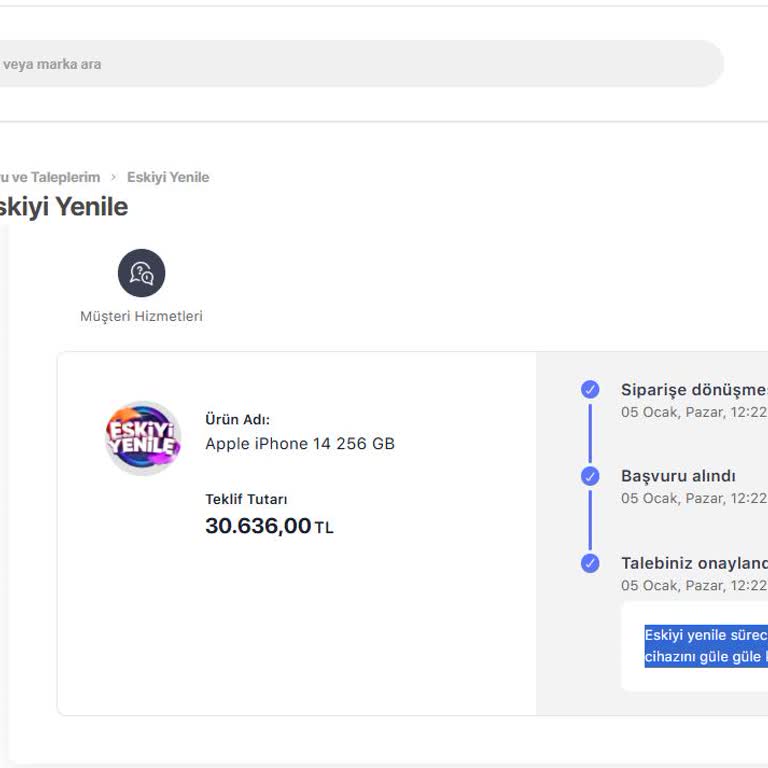Click the 30.636,00 TL offer amount

tap(269, 526)
